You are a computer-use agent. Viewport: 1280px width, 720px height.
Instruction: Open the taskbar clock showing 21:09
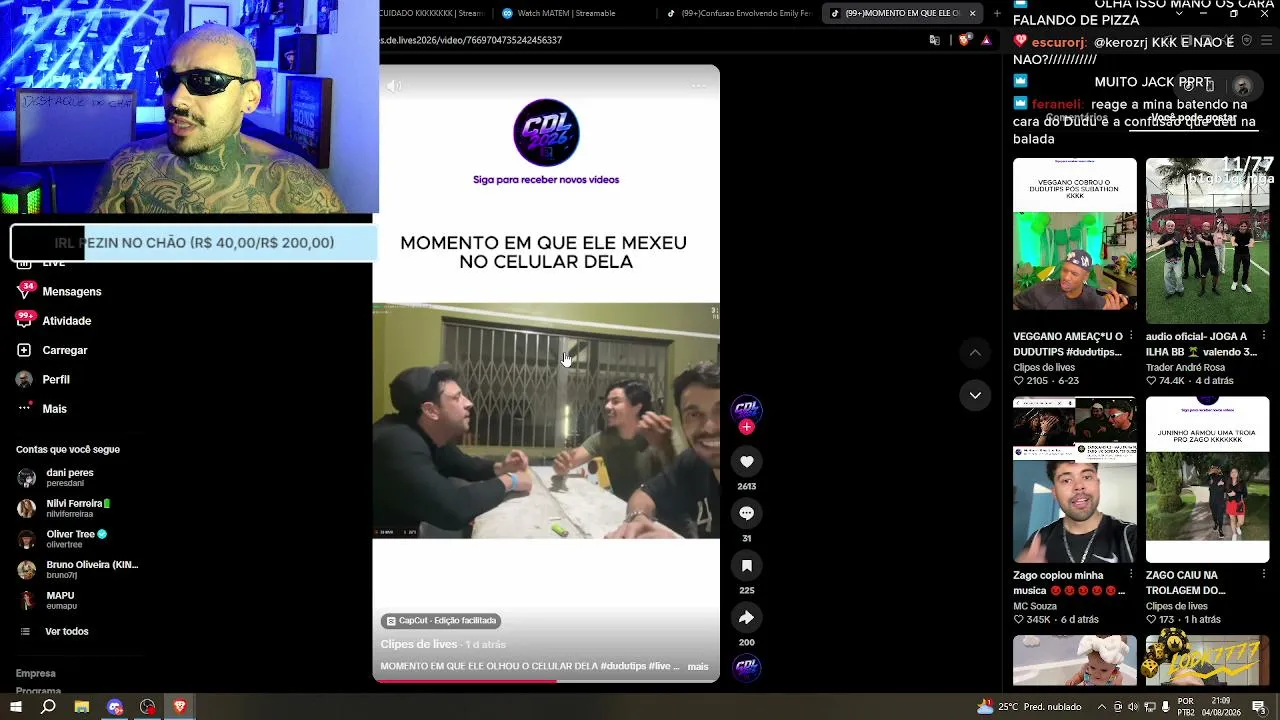1220,707
